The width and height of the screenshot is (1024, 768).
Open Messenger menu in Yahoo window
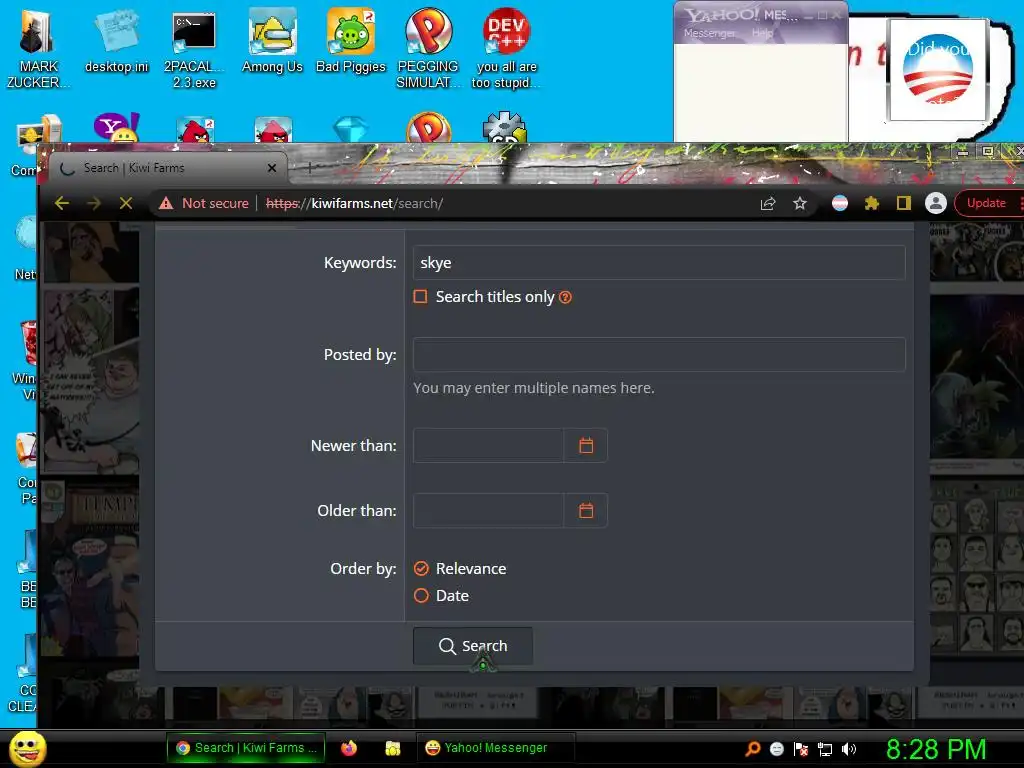click(709, 33)
